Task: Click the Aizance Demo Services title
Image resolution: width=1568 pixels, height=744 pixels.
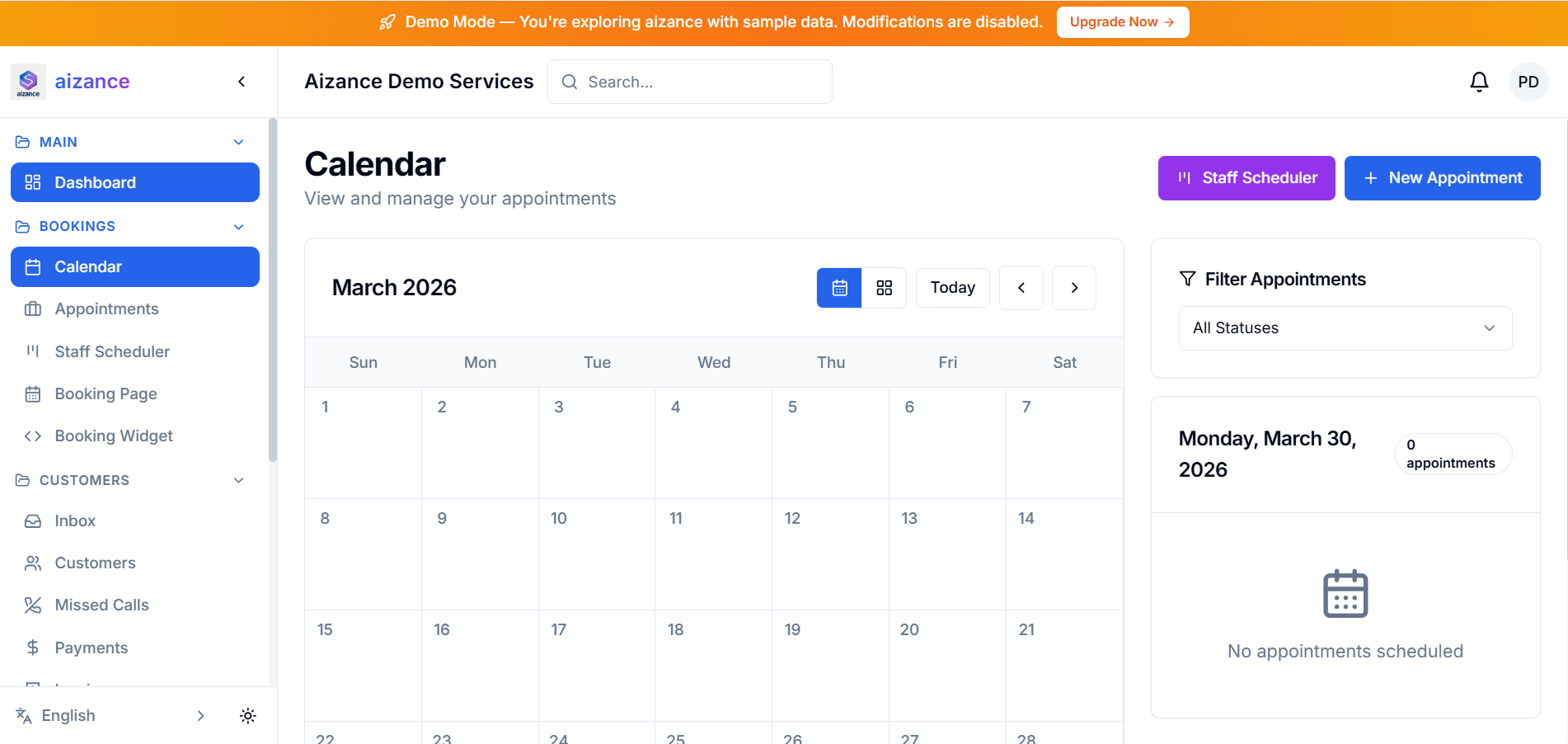Action: tap(419, 82)
